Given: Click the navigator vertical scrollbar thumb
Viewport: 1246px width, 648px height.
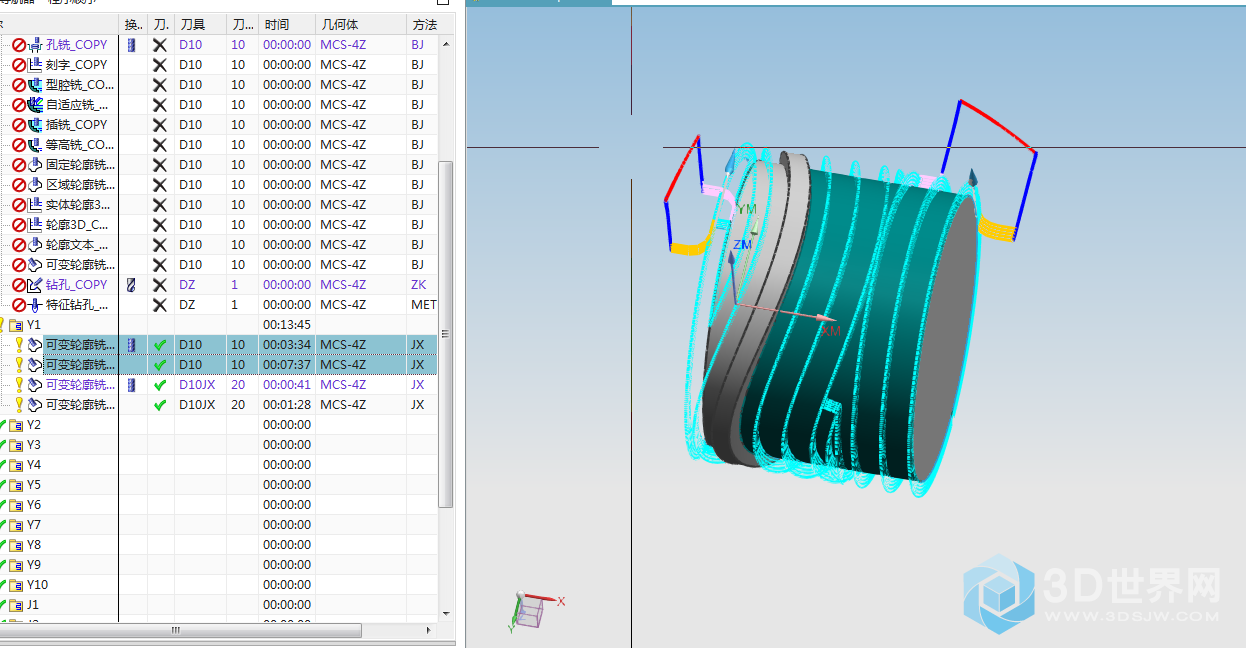Looking at the screenshot, I should point(446,335).
